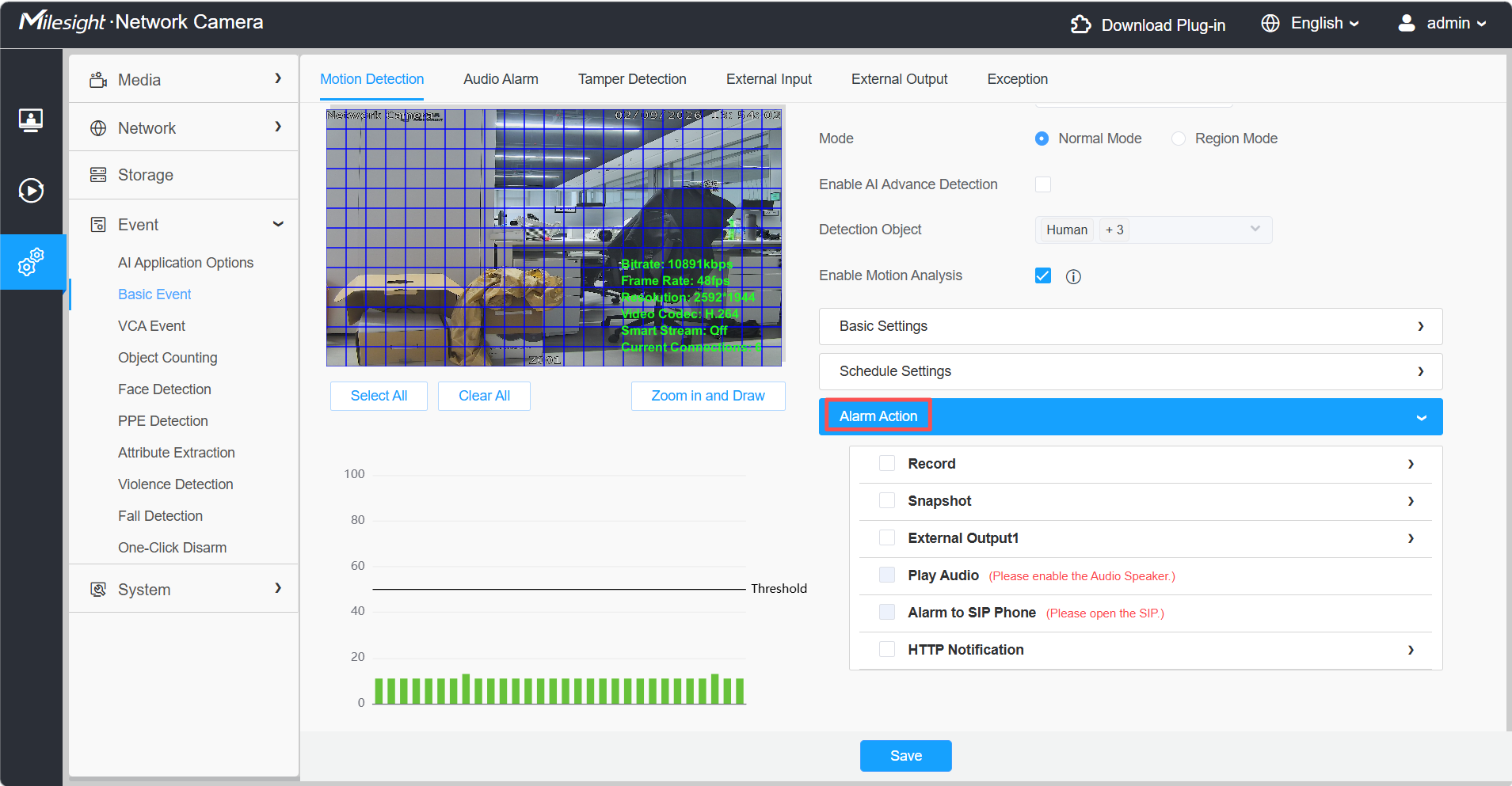1512x786 pixels.
Task: Tick the External Output1 checkbox
Action: 887,538
